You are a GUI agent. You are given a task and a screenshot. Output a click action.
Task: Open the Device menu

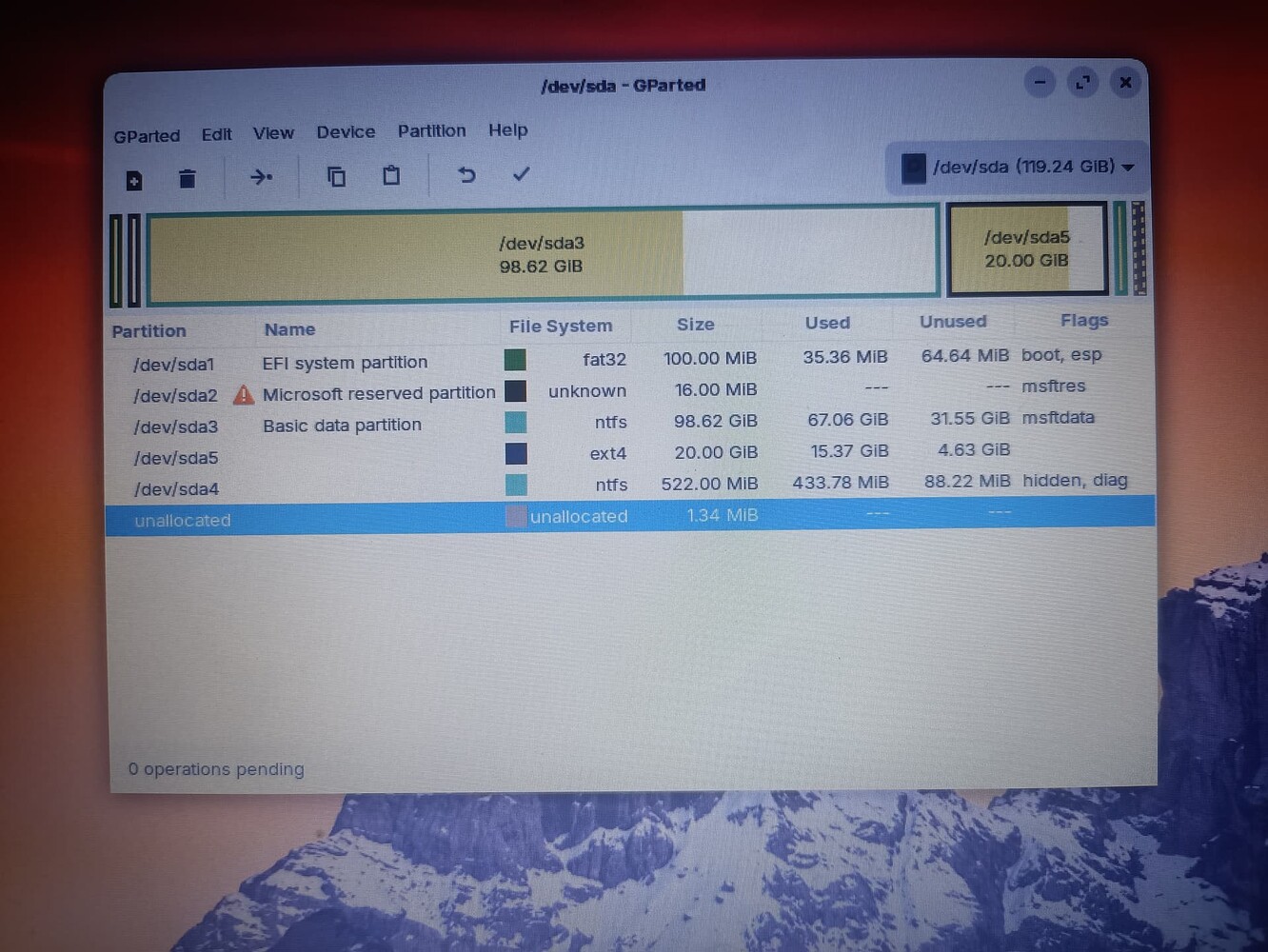(x=345, y=131)
